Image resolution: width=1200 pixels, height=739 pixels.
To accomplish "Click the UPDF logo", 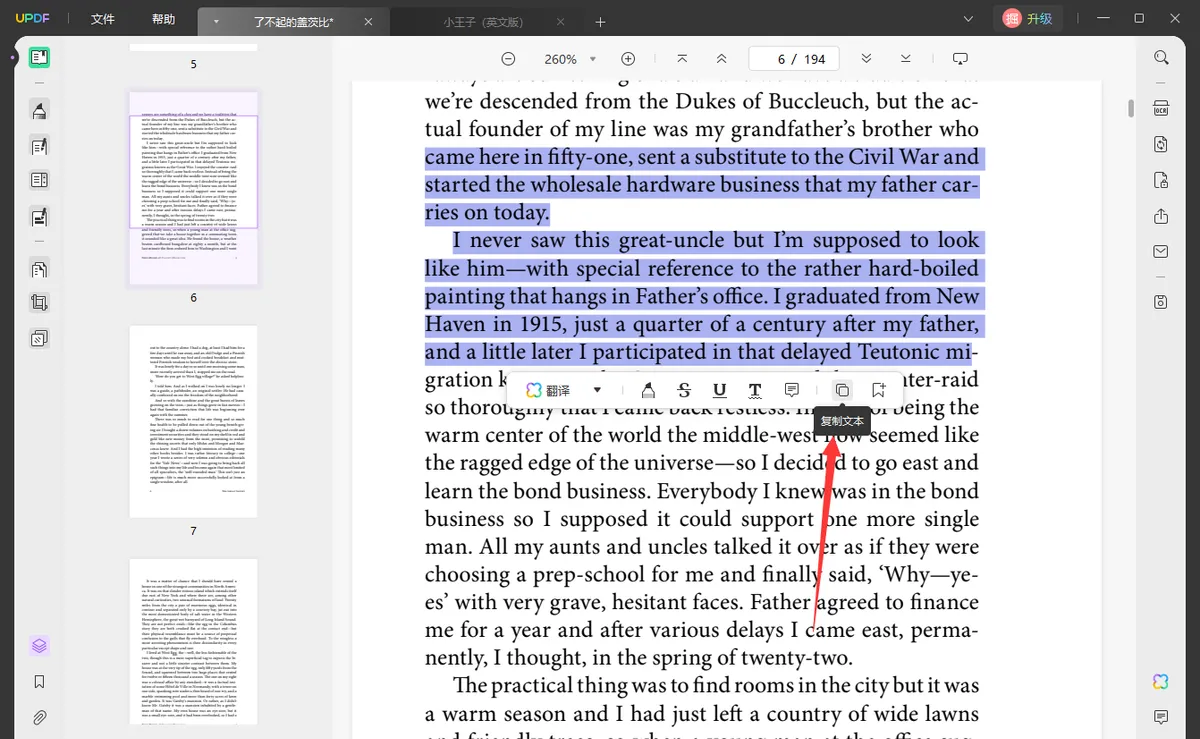I will [31, 19].
